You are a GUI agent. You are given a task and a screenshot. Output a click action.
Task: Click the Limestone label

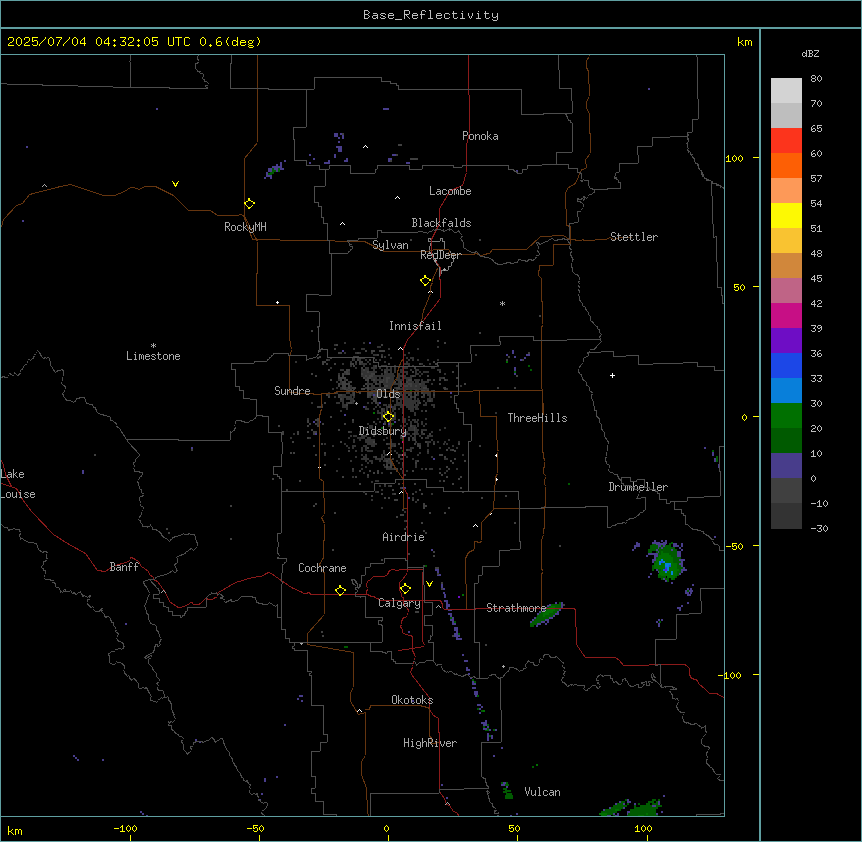[153, 356]
